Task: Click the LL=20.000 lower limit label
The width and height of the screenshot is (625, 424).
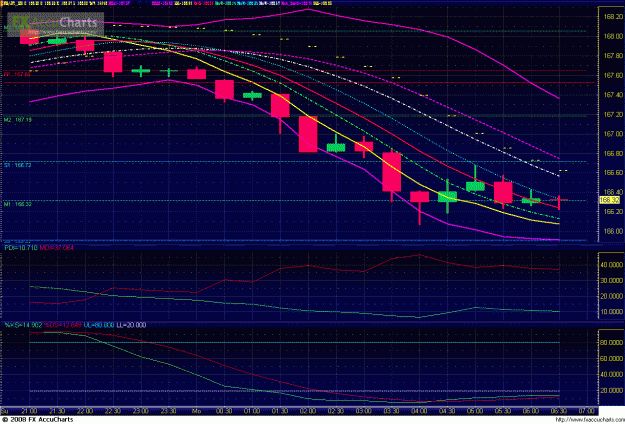Action: coord(132,325)
